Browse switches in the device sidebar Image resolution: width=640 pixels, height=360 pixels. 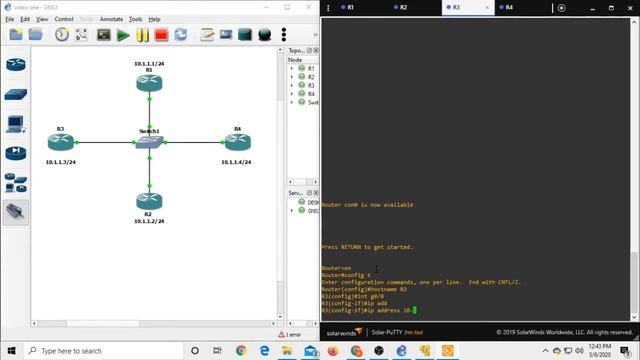pos(16,94)
